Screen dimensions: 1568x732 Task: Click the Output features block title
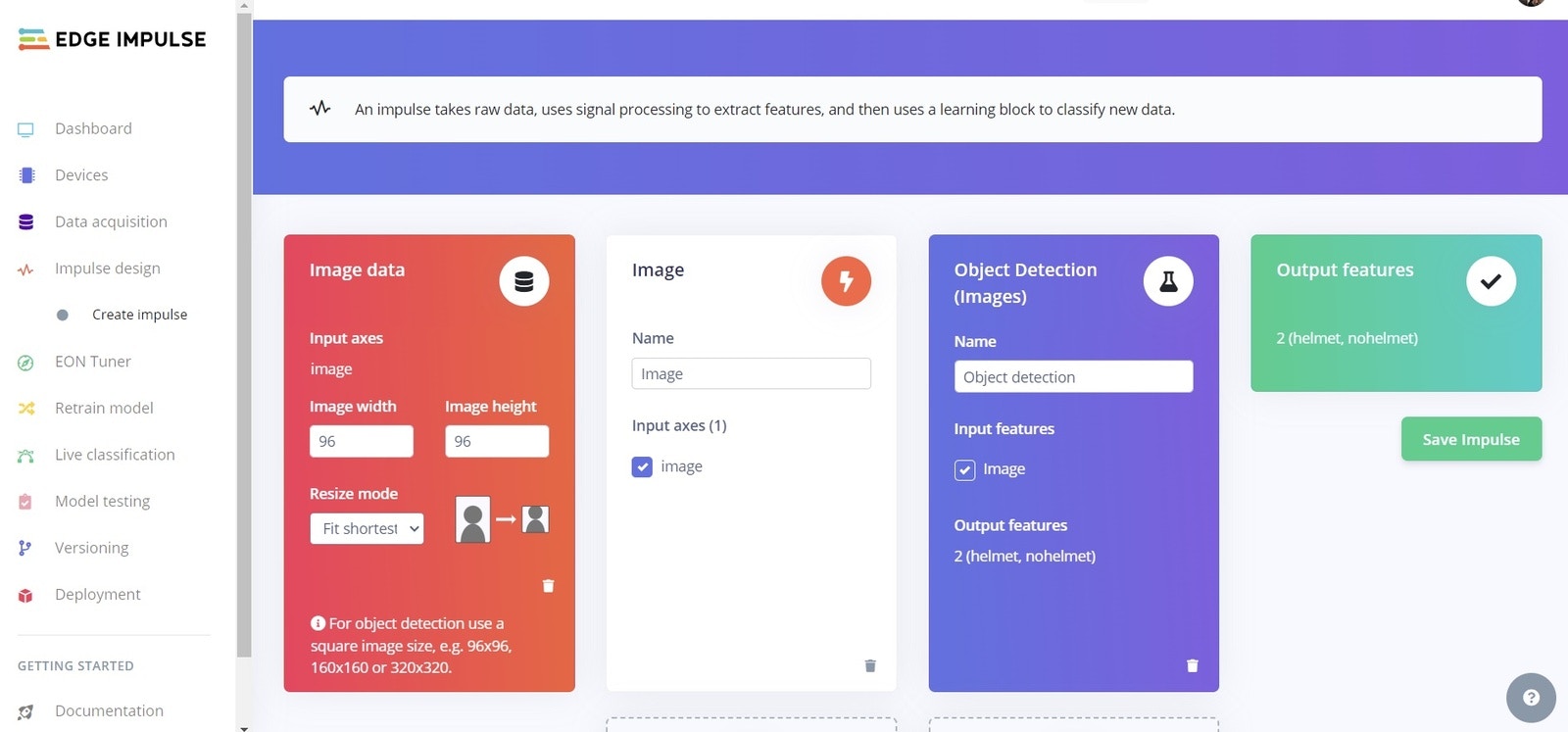(1345, 270)
